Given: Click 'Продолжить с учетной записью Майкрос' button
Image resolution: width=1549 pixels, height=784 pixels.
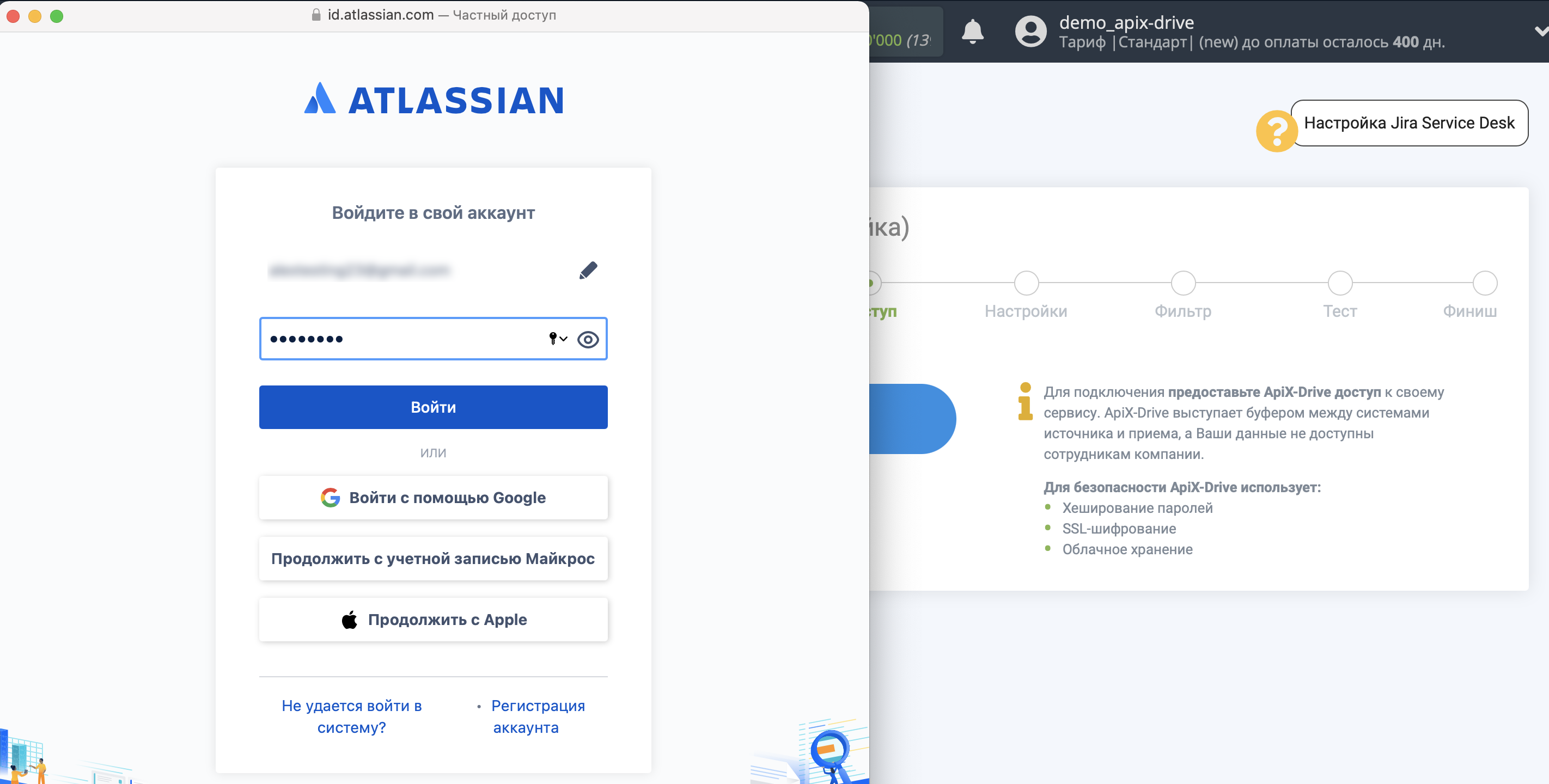Looking at the screenshot, I should tap(434, 558).
